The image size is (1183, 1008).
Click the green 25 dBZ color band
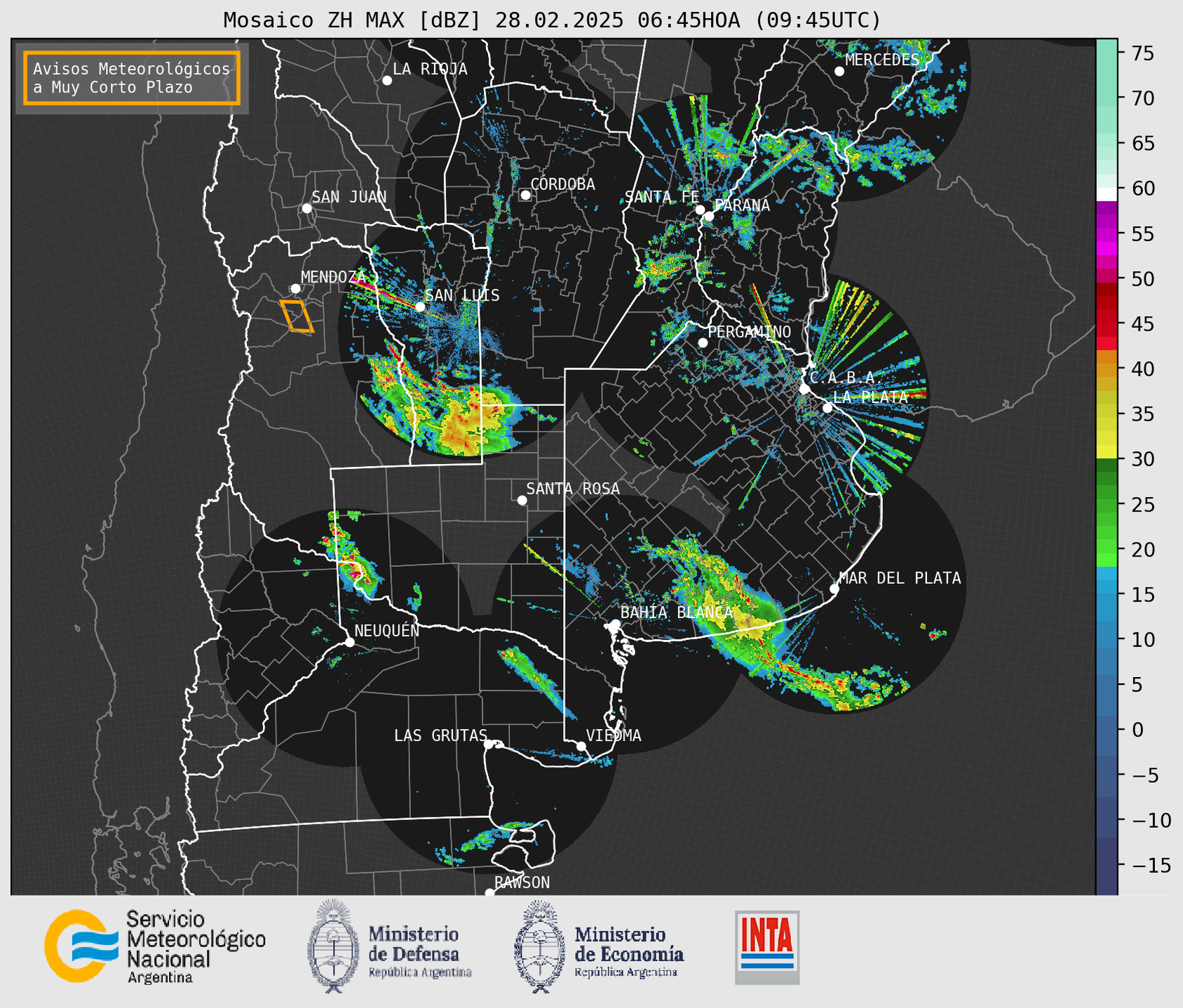pos(1107,505)
